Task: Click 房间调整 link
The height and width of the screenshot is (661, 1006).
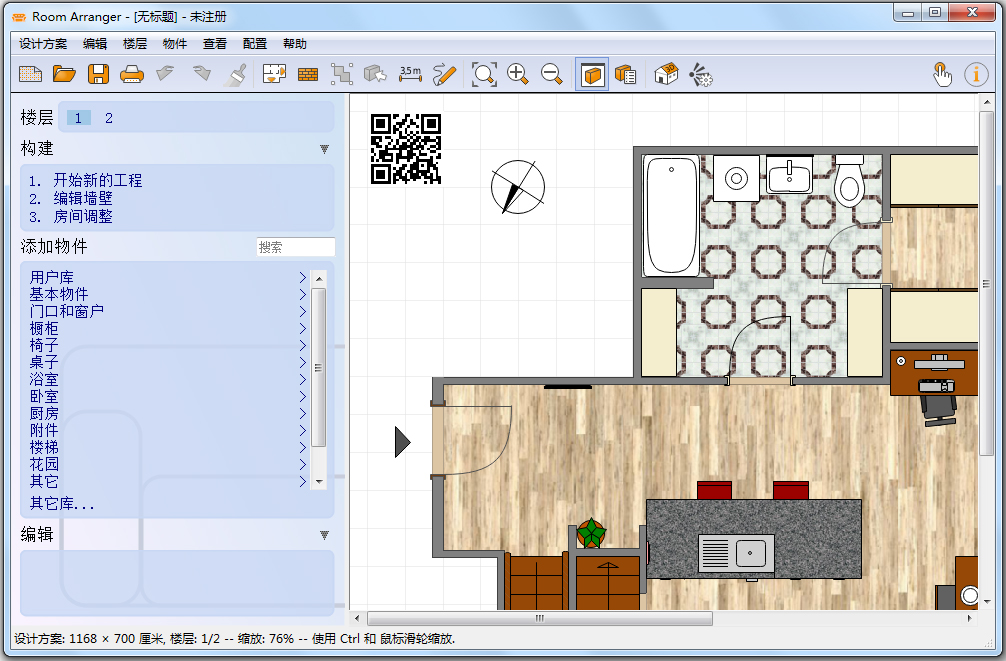Action: pos(83,216)
